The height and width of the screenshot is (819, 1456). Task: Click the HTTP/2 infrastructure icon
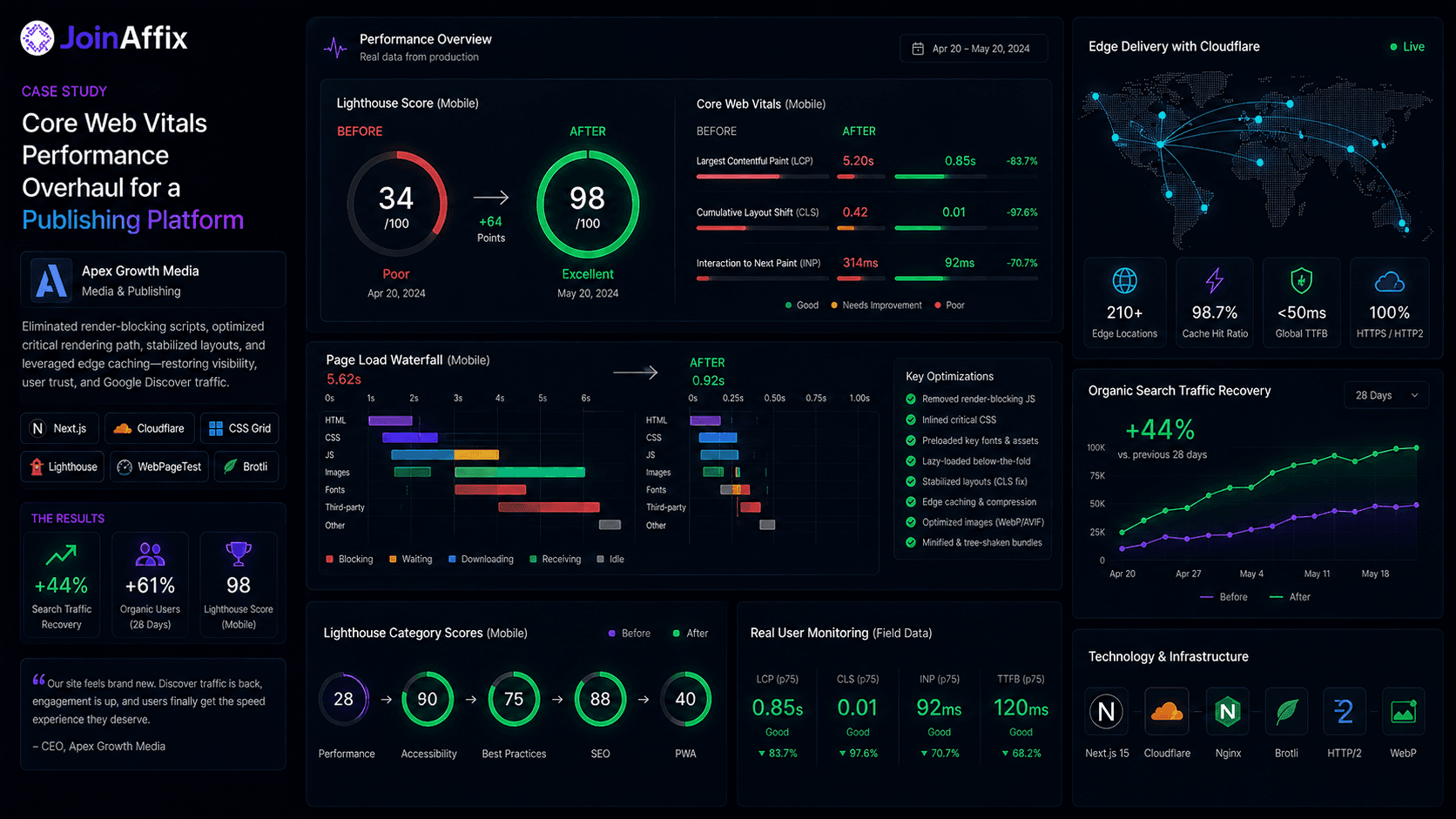[x=1345, y=711]
